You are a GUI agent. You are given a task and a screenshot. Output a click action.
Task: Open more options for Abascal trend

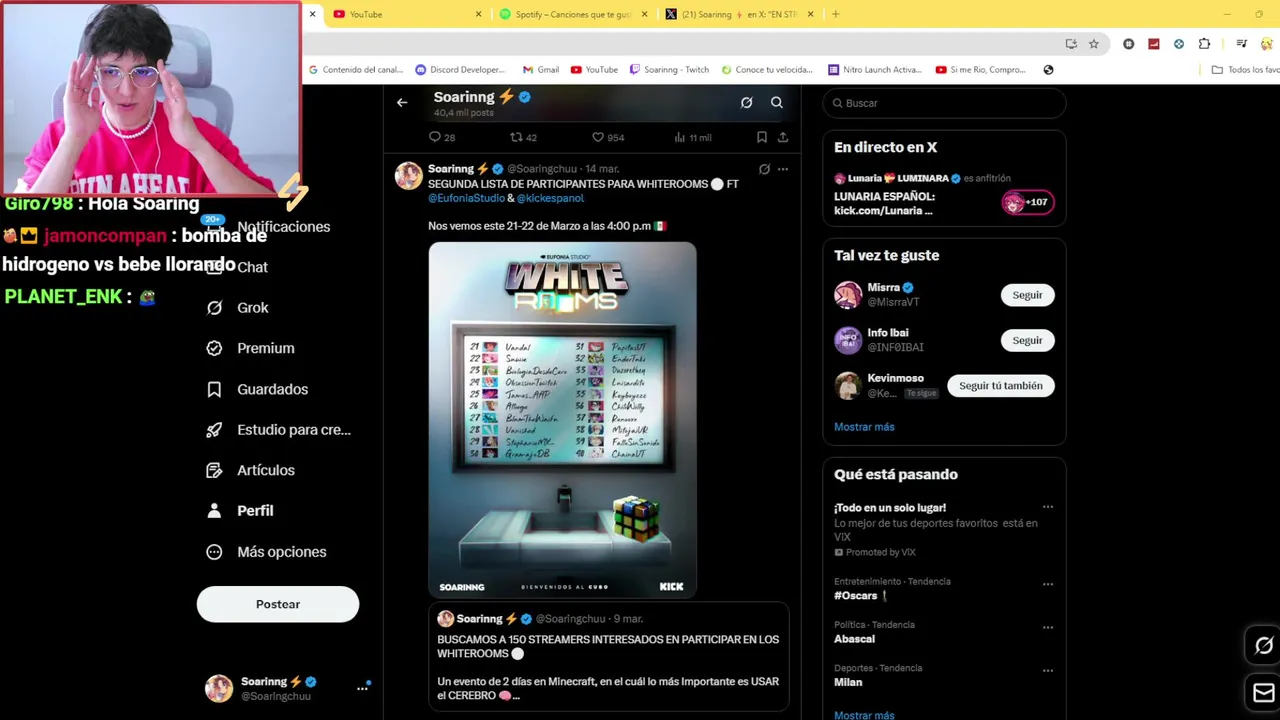[1047, 628]
